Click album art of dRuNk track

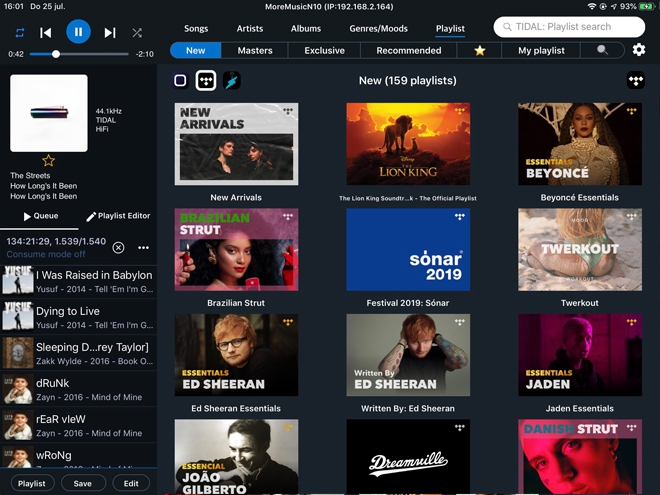click(x=18, y=390)
